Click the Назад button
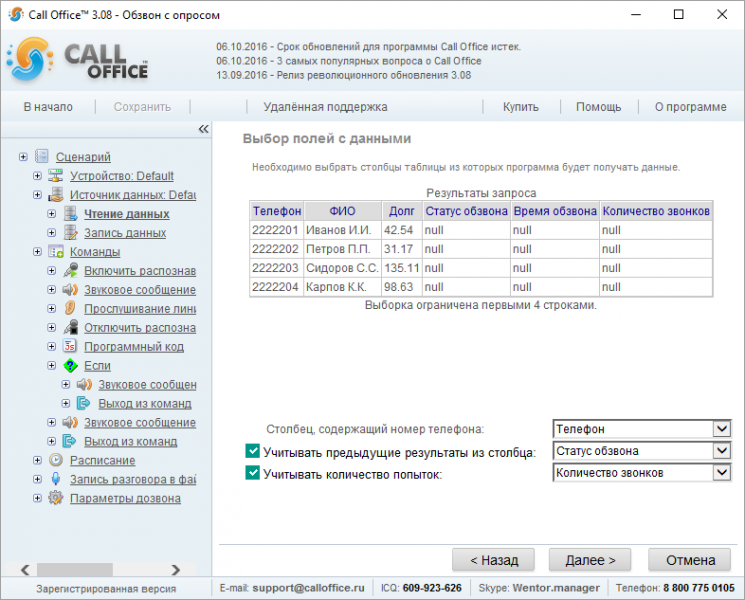745x600 pixels. click(x=493, y=560)
